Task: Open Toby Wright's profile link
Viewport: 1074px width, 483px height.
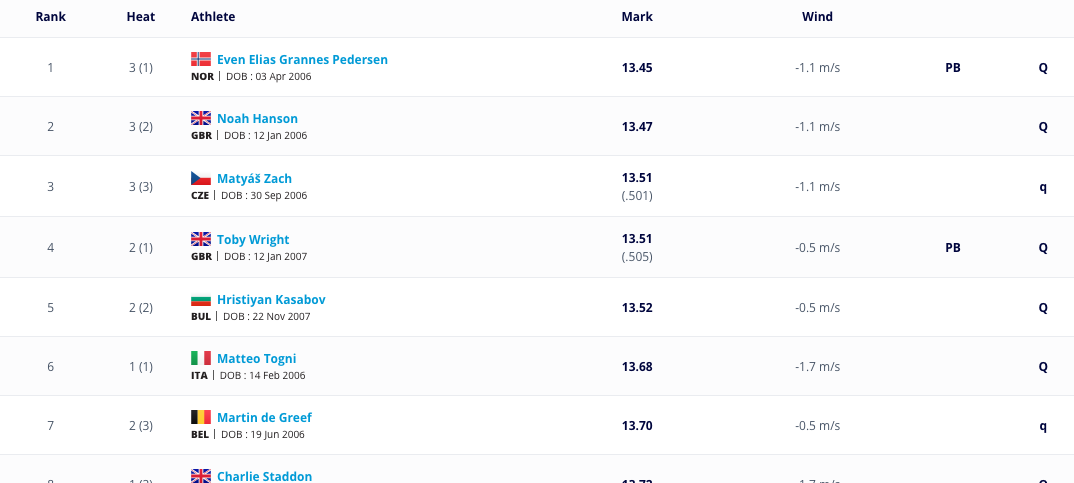Action: [x=253, y=240]
